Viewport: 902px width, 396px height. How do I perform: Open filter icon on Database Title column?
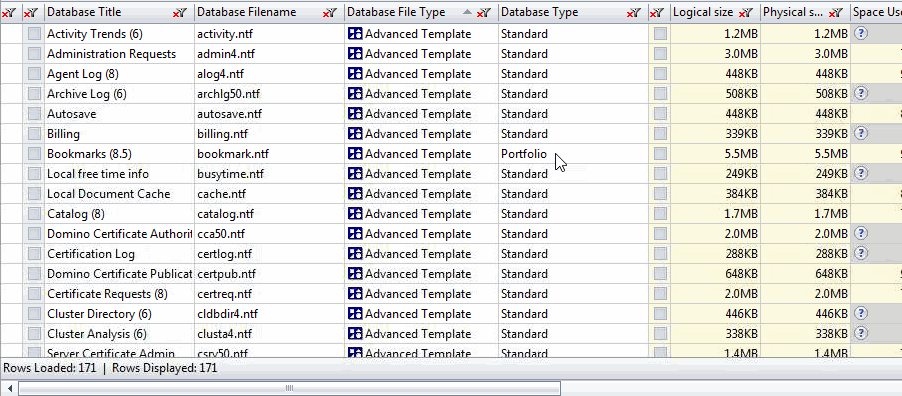(x=180, y=13)
